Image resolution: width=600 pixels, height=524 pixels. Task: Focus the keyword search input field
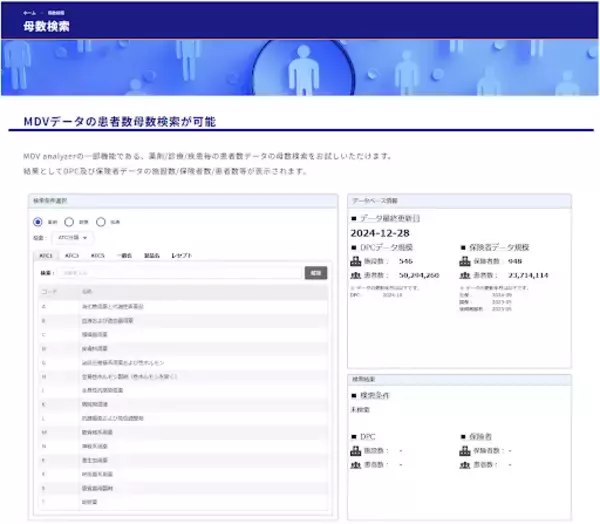180,273
